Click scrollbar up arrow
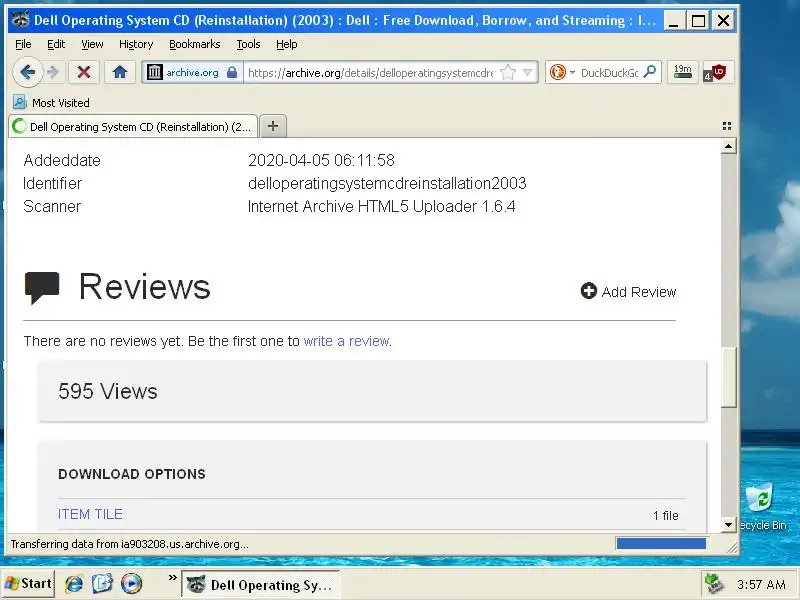800x600 pixels. click(729, 146)
